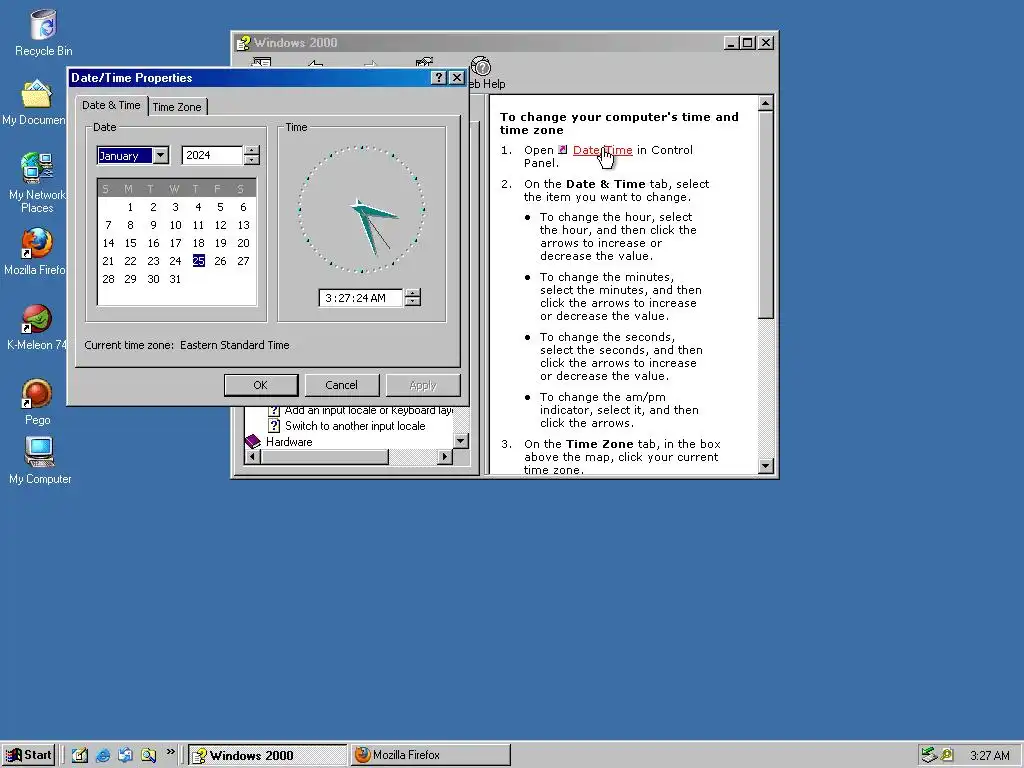
Task: Switch to Mozilla Firefox taskbar button
Action: tap(430, 755)
